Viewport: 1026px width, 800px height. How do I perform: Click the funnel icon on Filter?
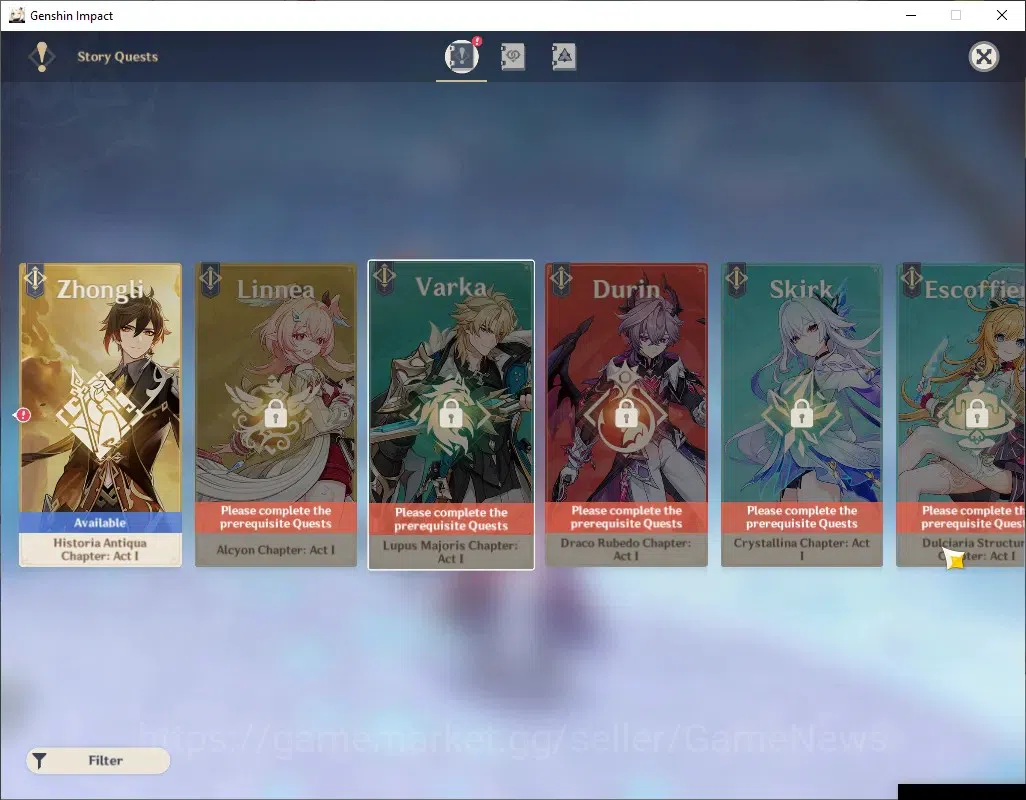click(40, 761)
